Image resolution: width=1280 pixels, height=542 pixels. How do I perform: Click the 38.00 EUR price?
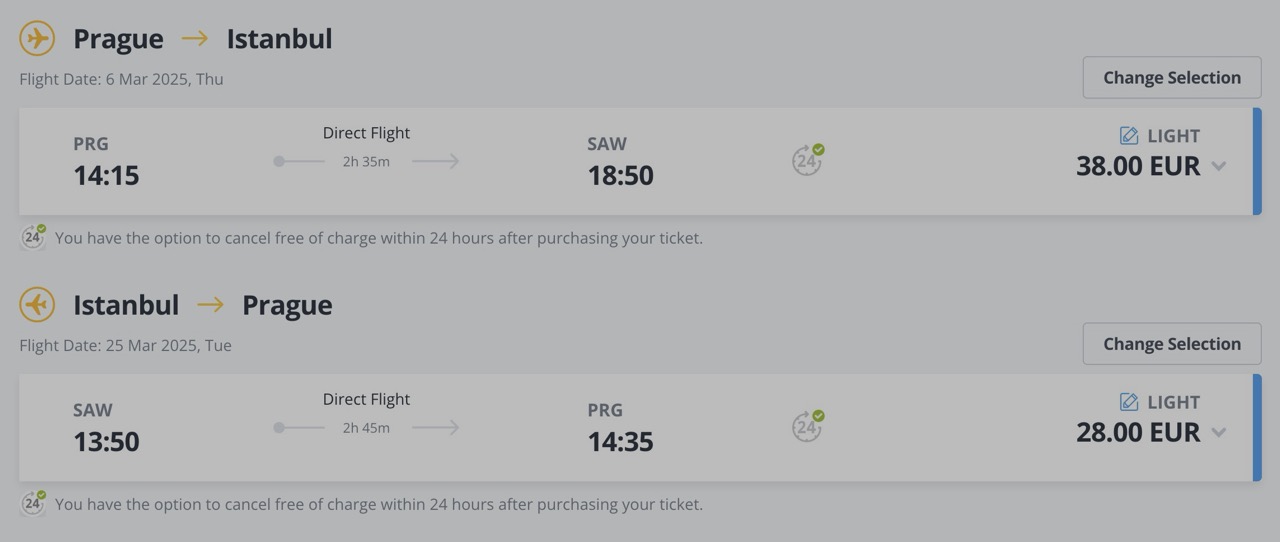pos(1138,166)
